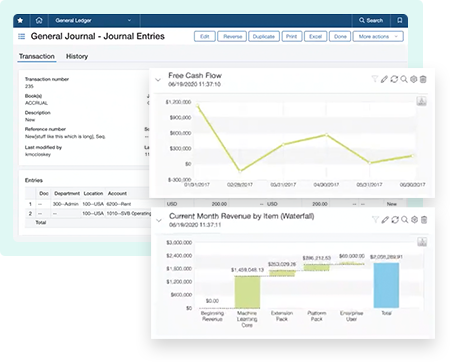This screenshot has height=362, width=450.
Task: Zoom the Waterfall chart with magnifier icon
Action: coord(405,220)
